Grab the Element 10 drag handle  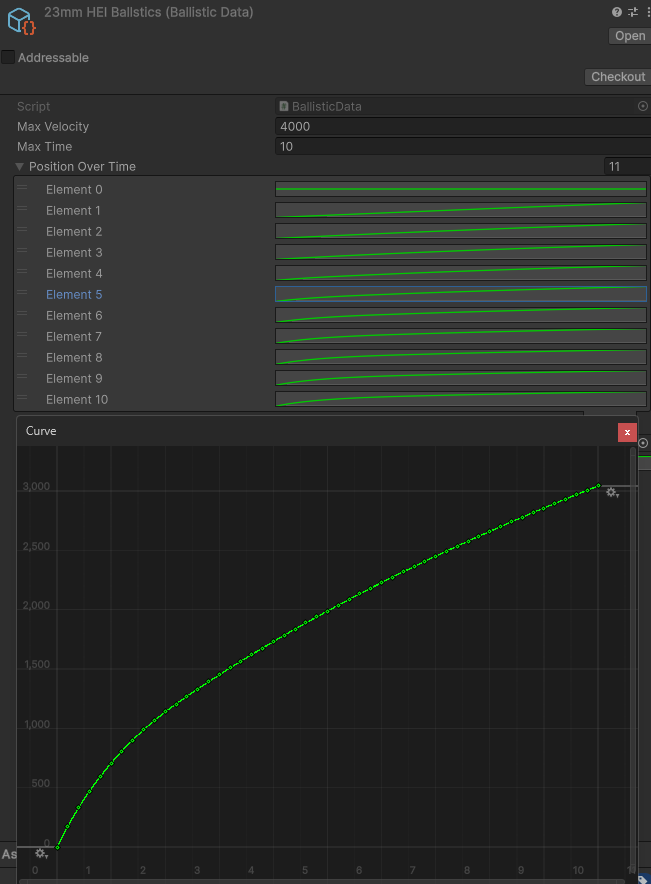click(x=22, y=399)
